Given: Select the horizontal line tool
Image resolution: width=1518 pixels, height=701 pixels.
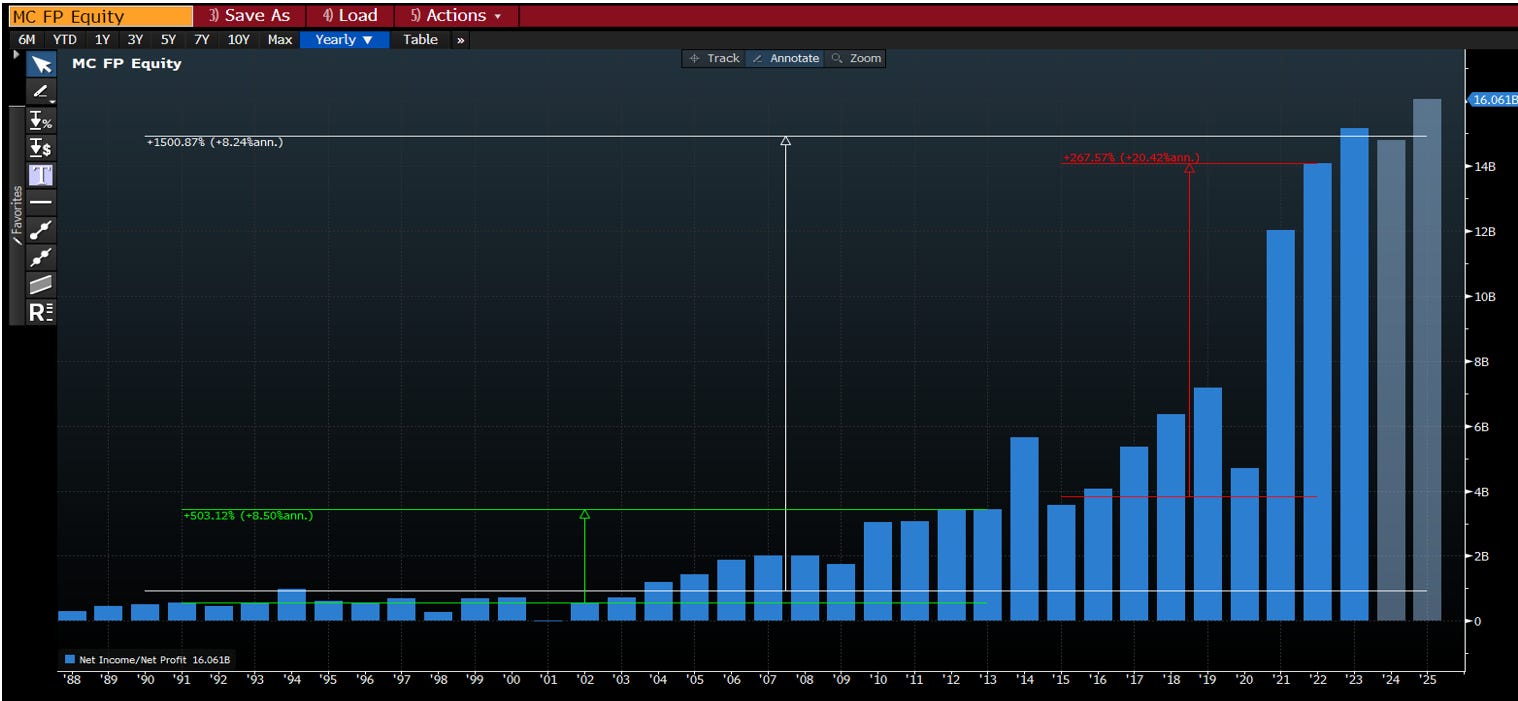Looking at the screenshot, I should 41,202.
